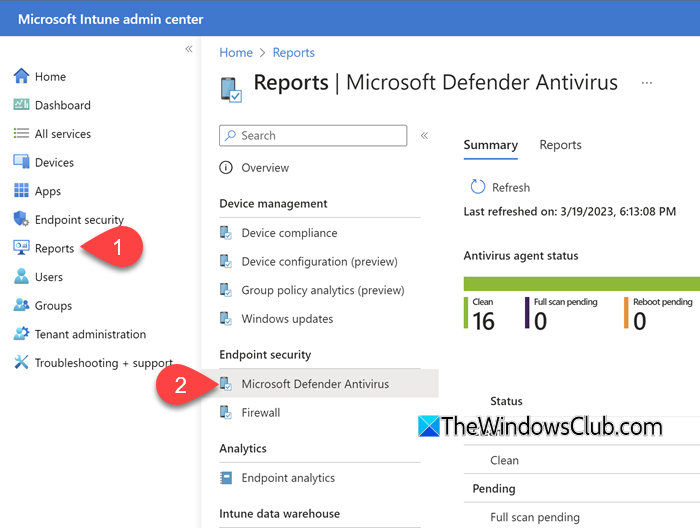700x528 pixels.
Task: Click the Reports breadcrumb link
Action: [x=293, y=53]
